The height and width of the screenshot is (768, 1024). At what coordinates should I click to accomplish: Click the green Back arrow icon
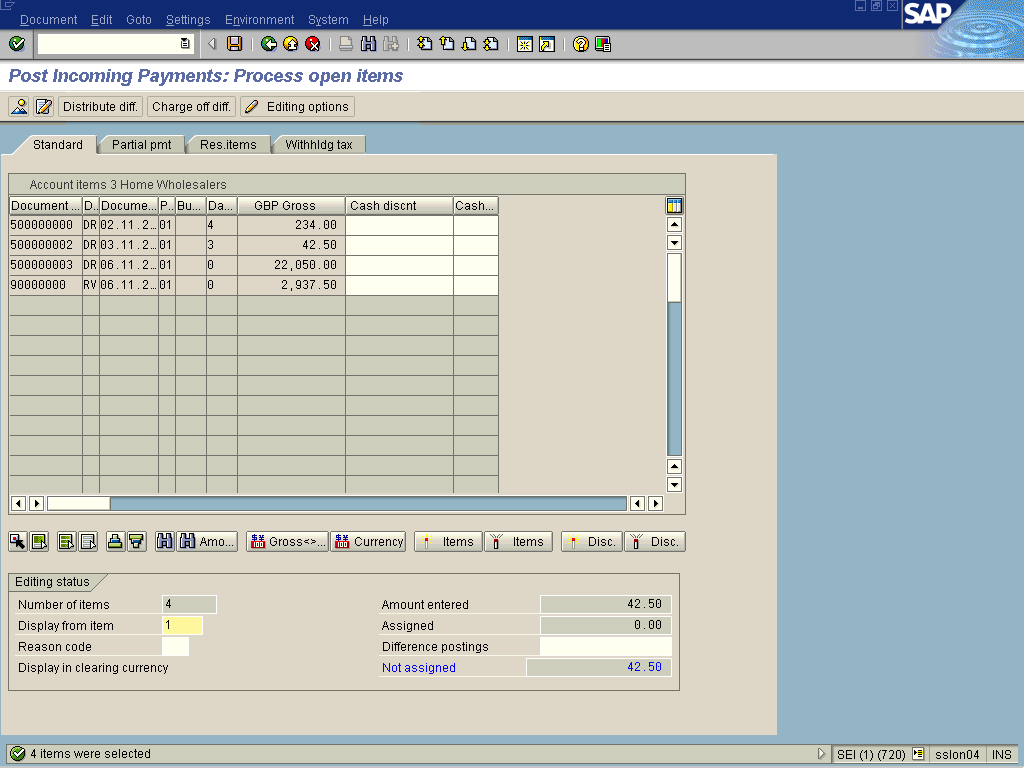pyautogui.click(x=268, y=44)
